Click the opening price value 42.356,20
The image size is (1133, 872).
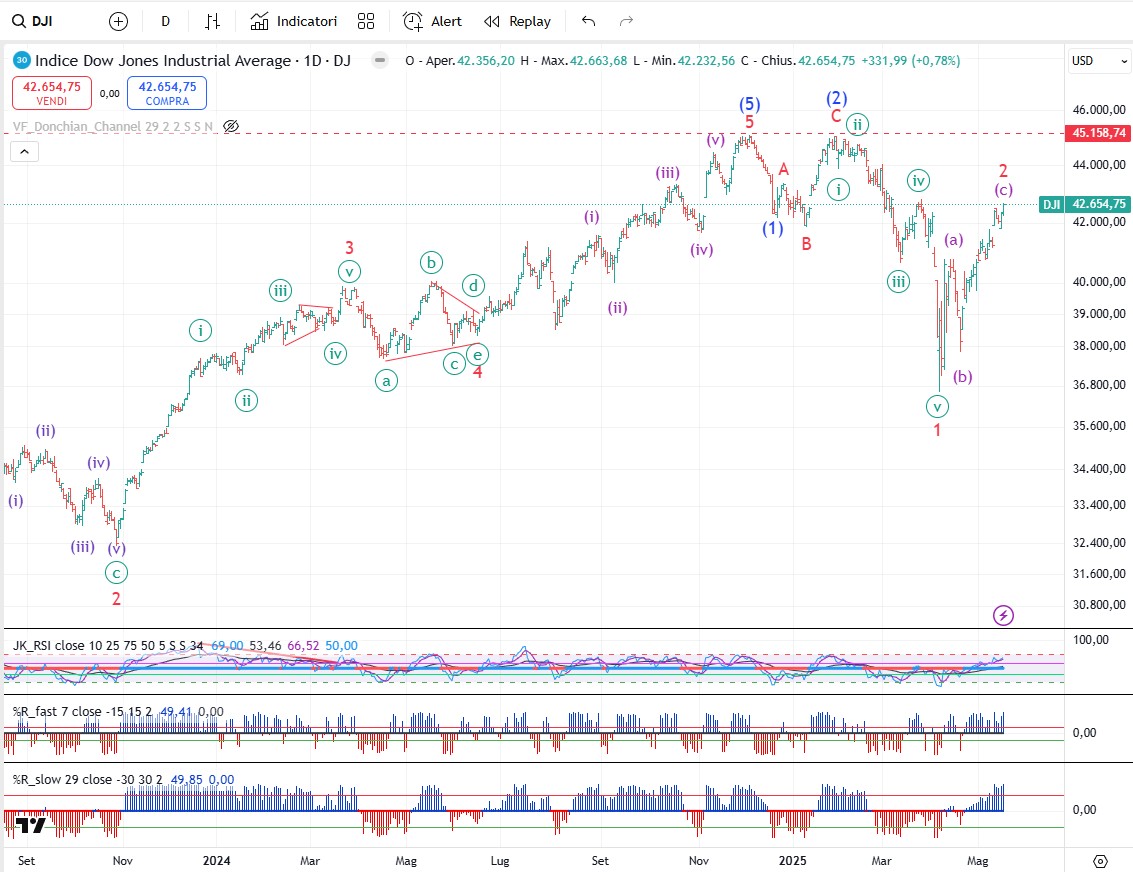pos(486,61)
